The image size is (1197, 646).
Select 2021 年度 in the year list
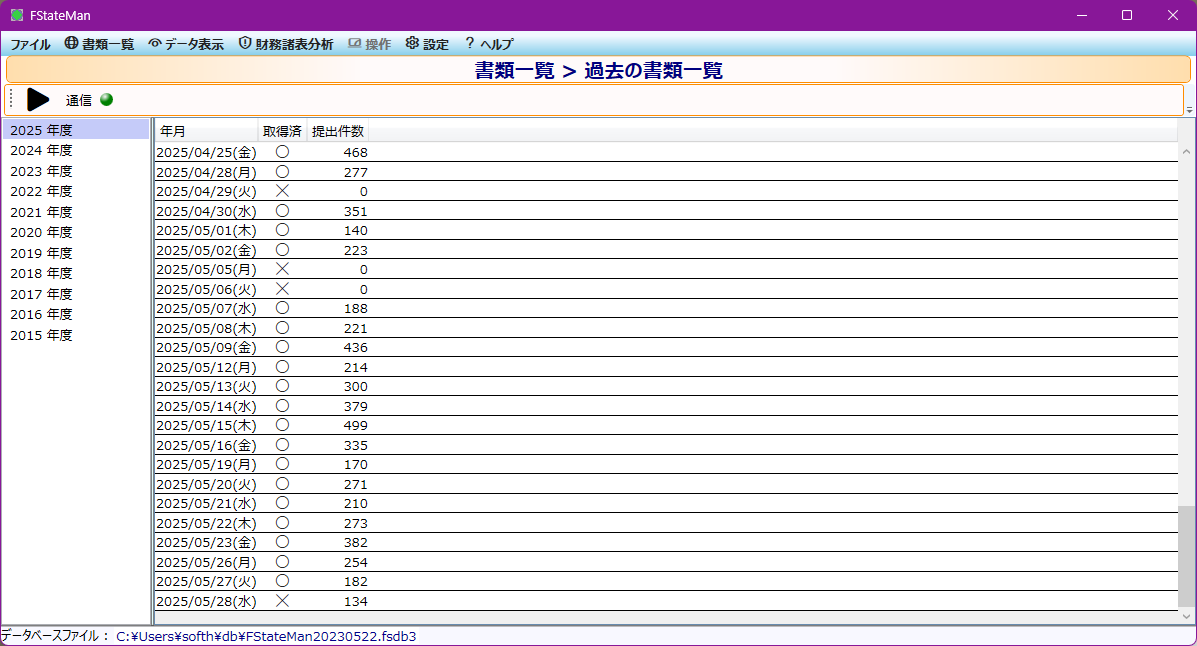click(76, 212)
